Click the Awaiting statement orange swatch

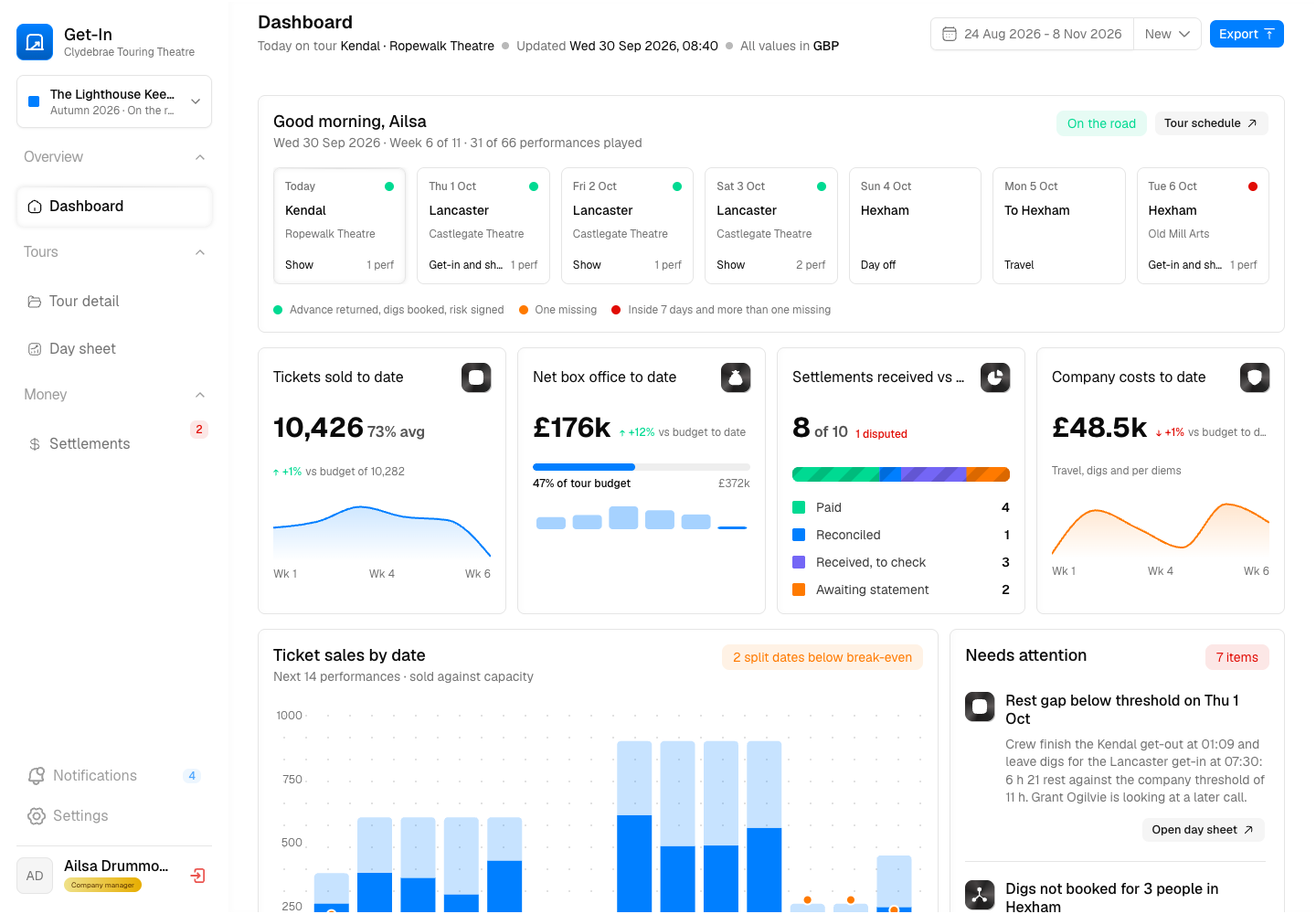tap(799, 590)
